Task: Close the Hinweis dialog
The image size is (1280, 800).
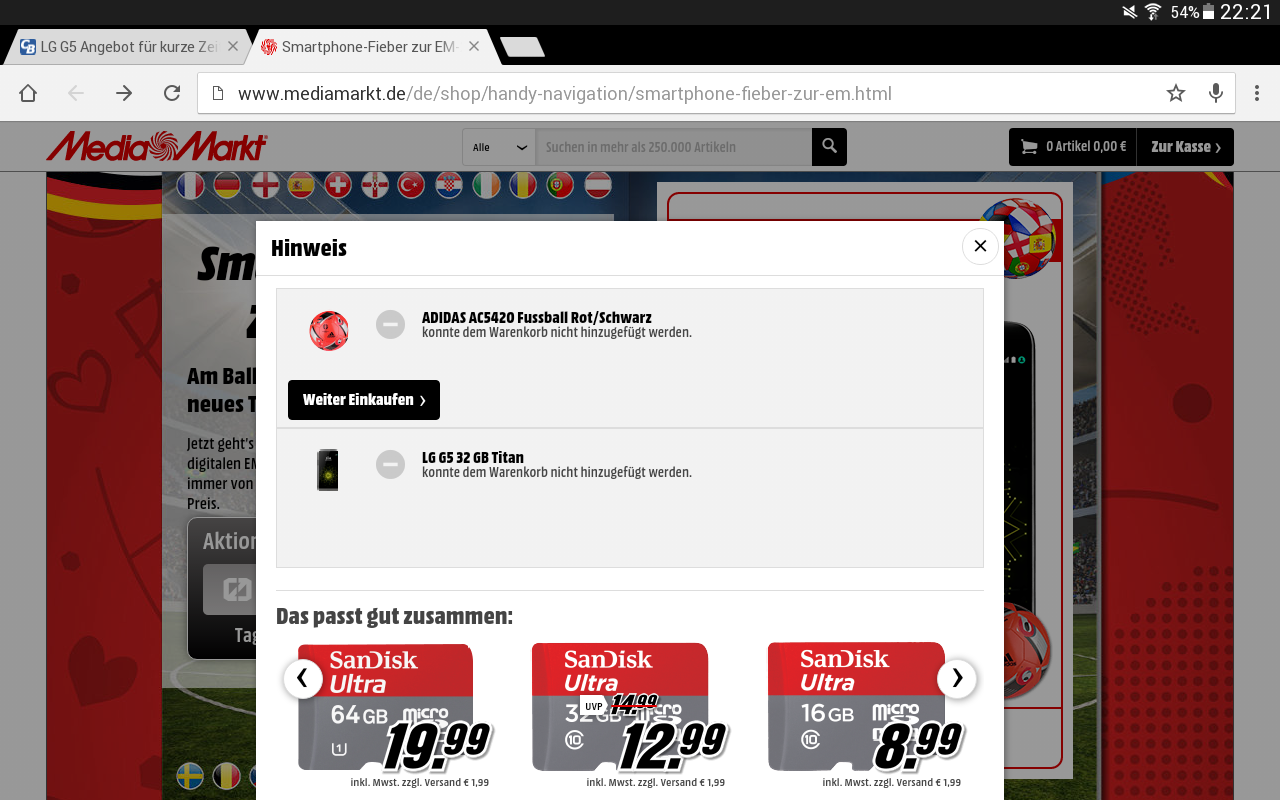Action: point(980,246)
